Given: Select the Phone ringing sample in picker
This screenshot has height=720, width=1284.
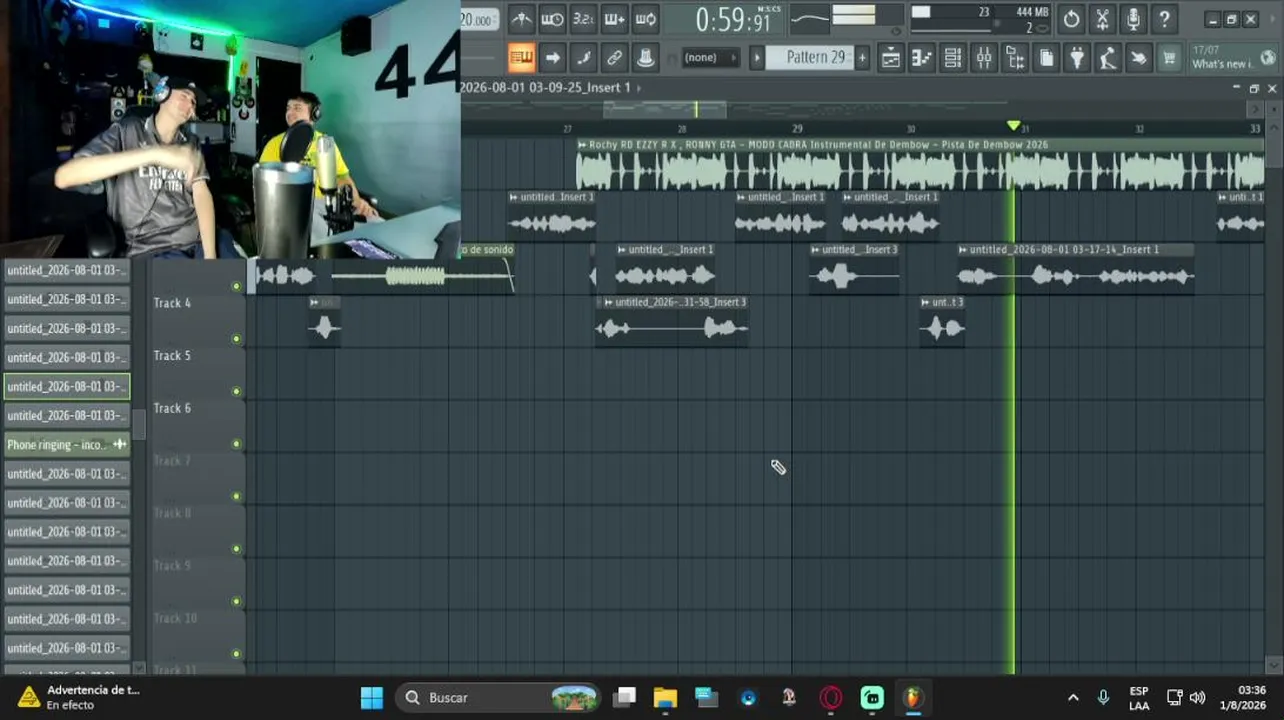Looking at the screenshot, I should pyautogui.click(x=67, y=445).
